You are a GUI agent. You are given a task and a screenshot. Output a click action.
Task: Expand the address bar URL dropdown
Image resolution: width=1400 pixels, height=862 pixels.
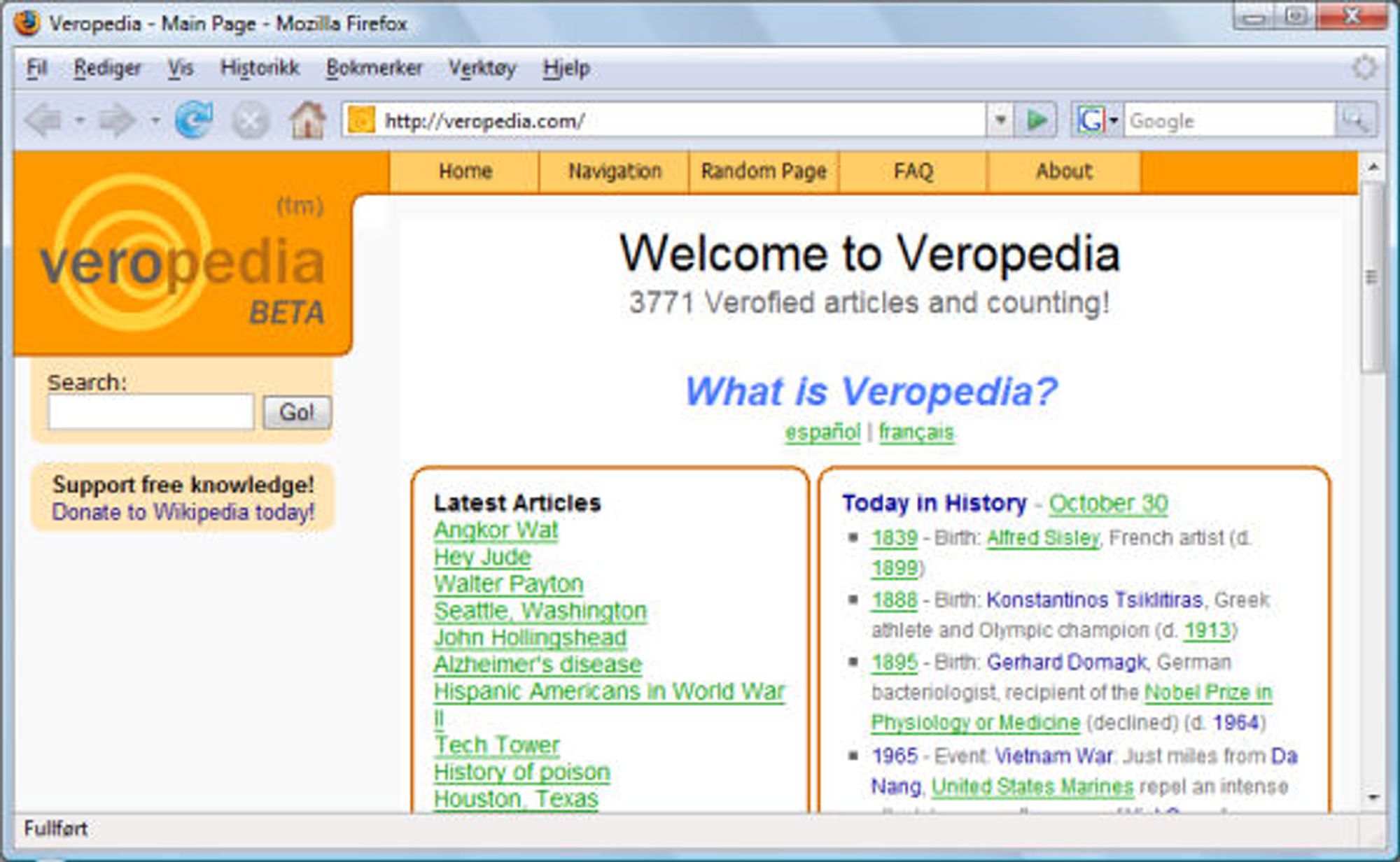pos(1001,120)
